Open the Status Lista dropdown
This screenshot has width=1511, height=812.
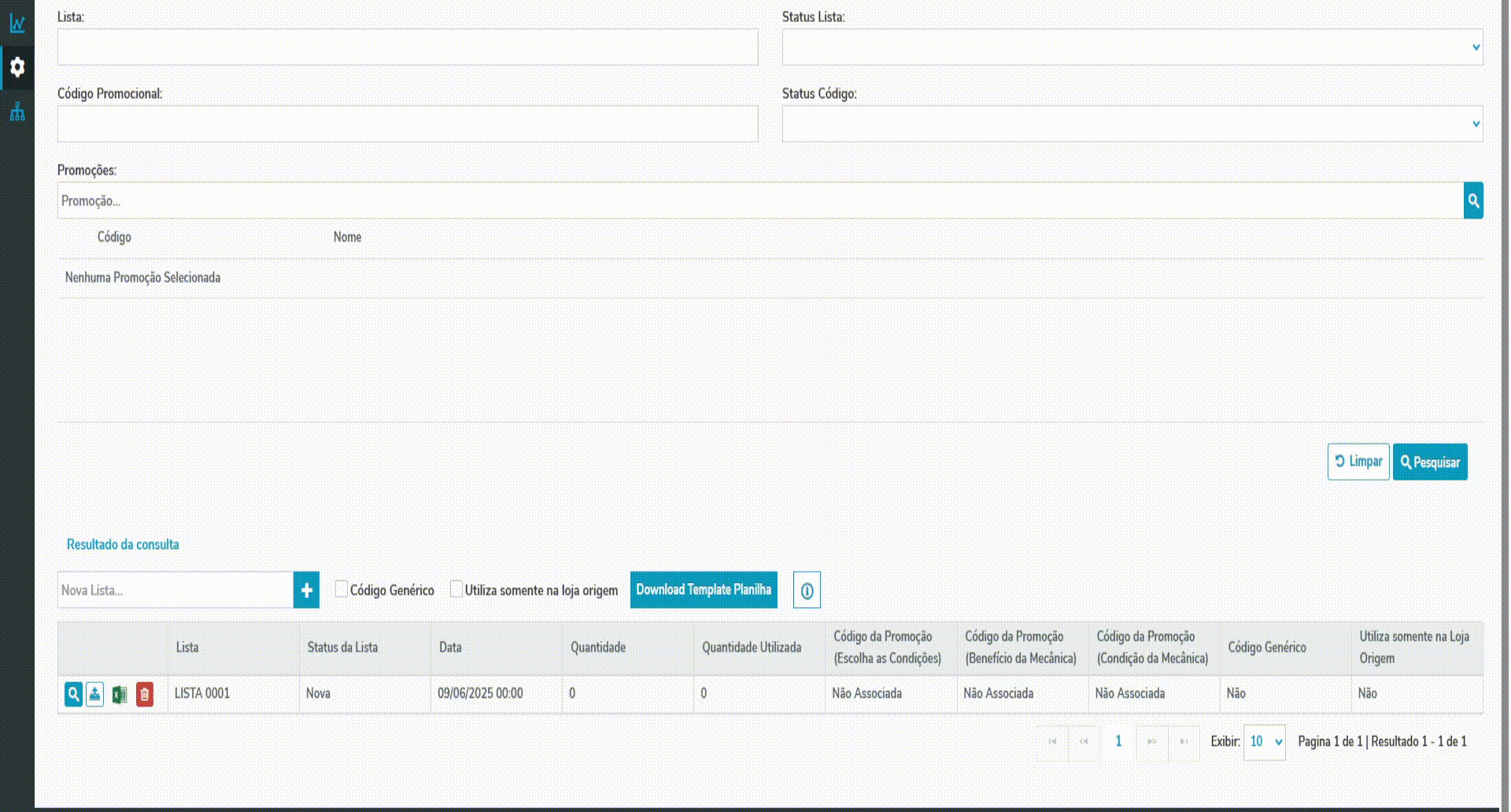(x=1132, y=47)
